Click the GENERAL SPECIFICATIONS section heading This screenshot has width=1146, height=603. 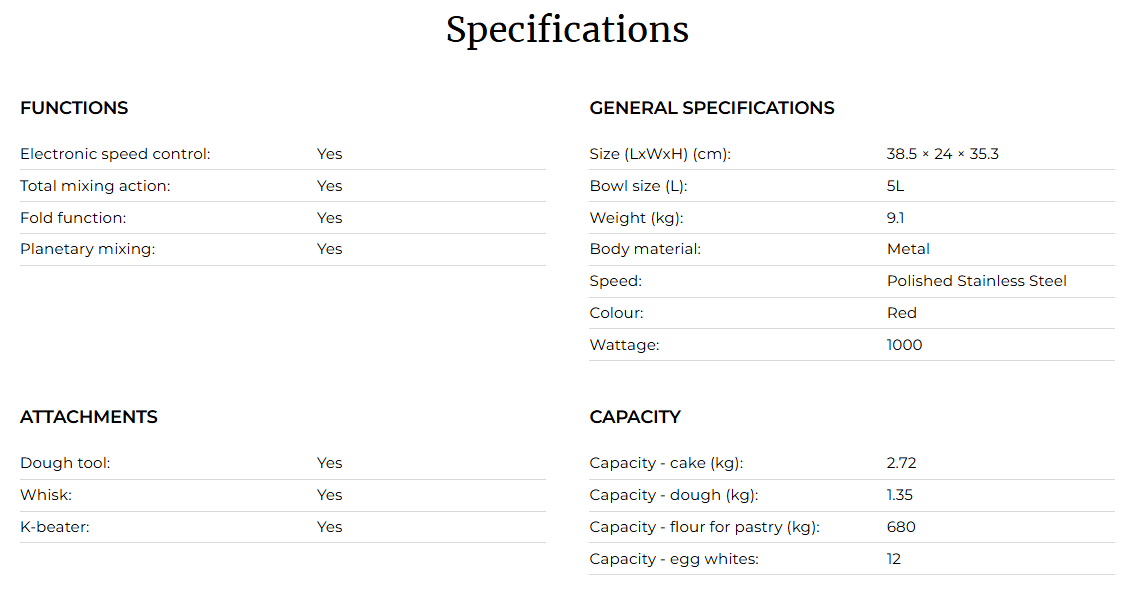[711, 108]
